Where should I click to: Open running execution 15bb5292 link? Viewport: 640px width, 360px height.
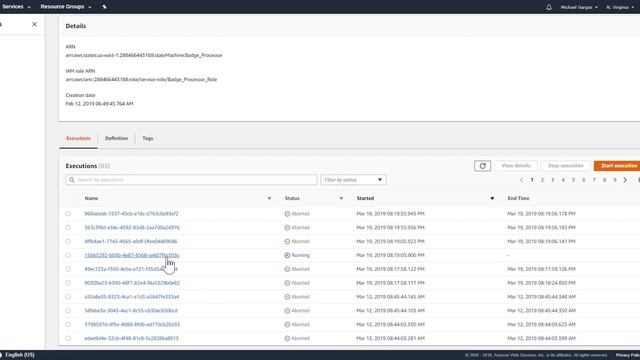tap(132, 256)
